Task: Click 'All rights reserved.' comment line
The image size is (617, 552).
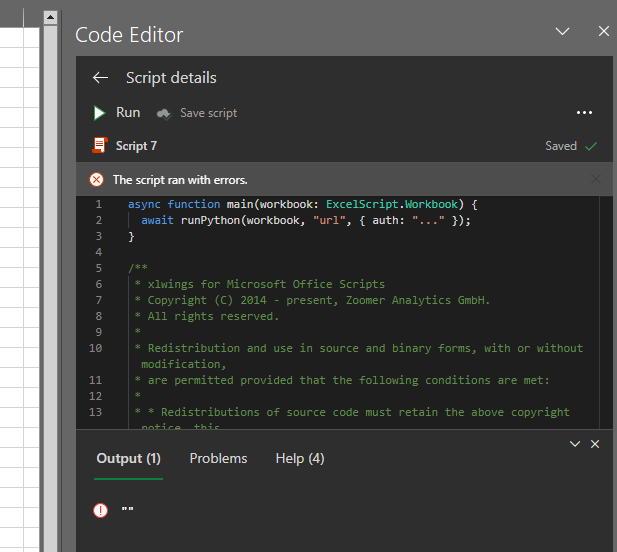Action: (213, 316)
